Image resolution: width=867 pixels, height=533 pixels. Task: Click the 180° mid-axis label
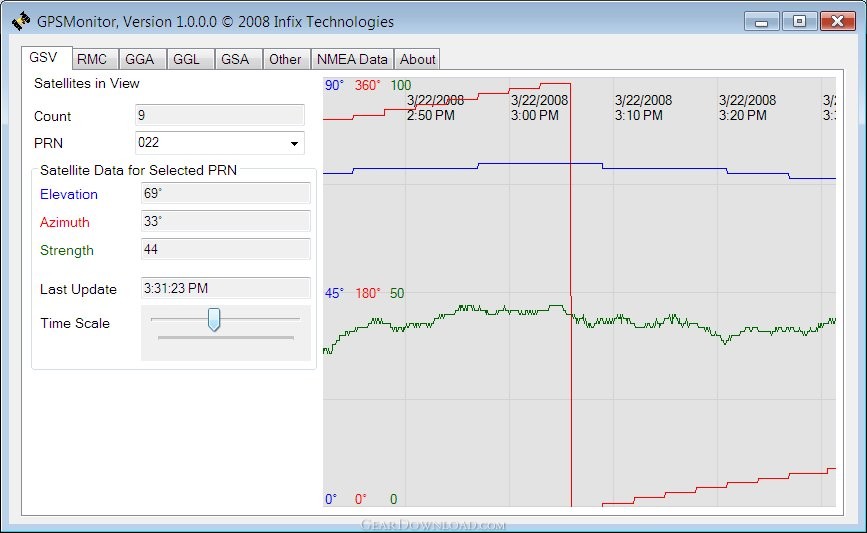click(x=367, y=293)
